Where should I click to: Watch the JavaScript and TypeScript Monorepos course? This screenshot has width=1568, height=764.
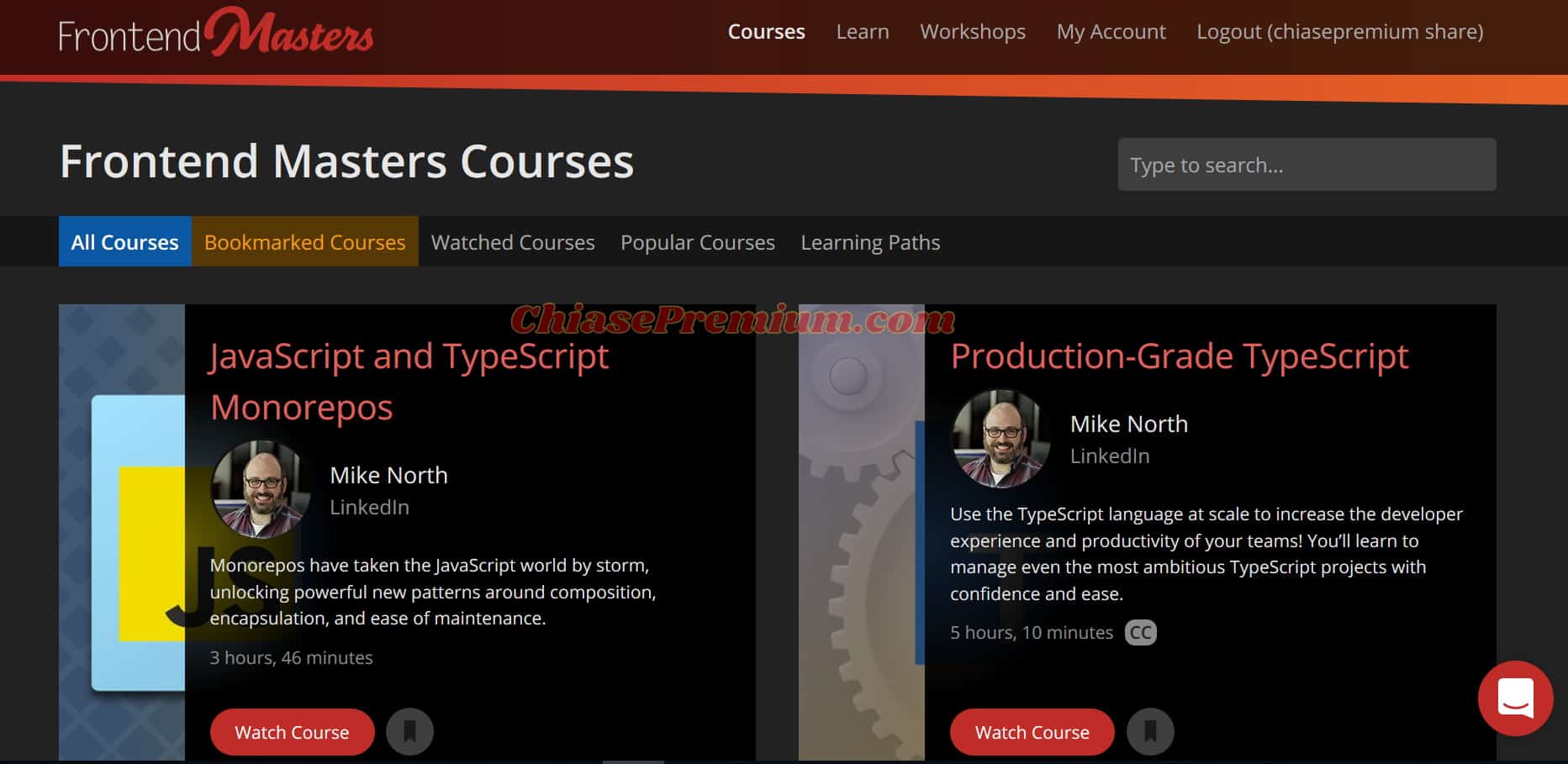(292, 731)
